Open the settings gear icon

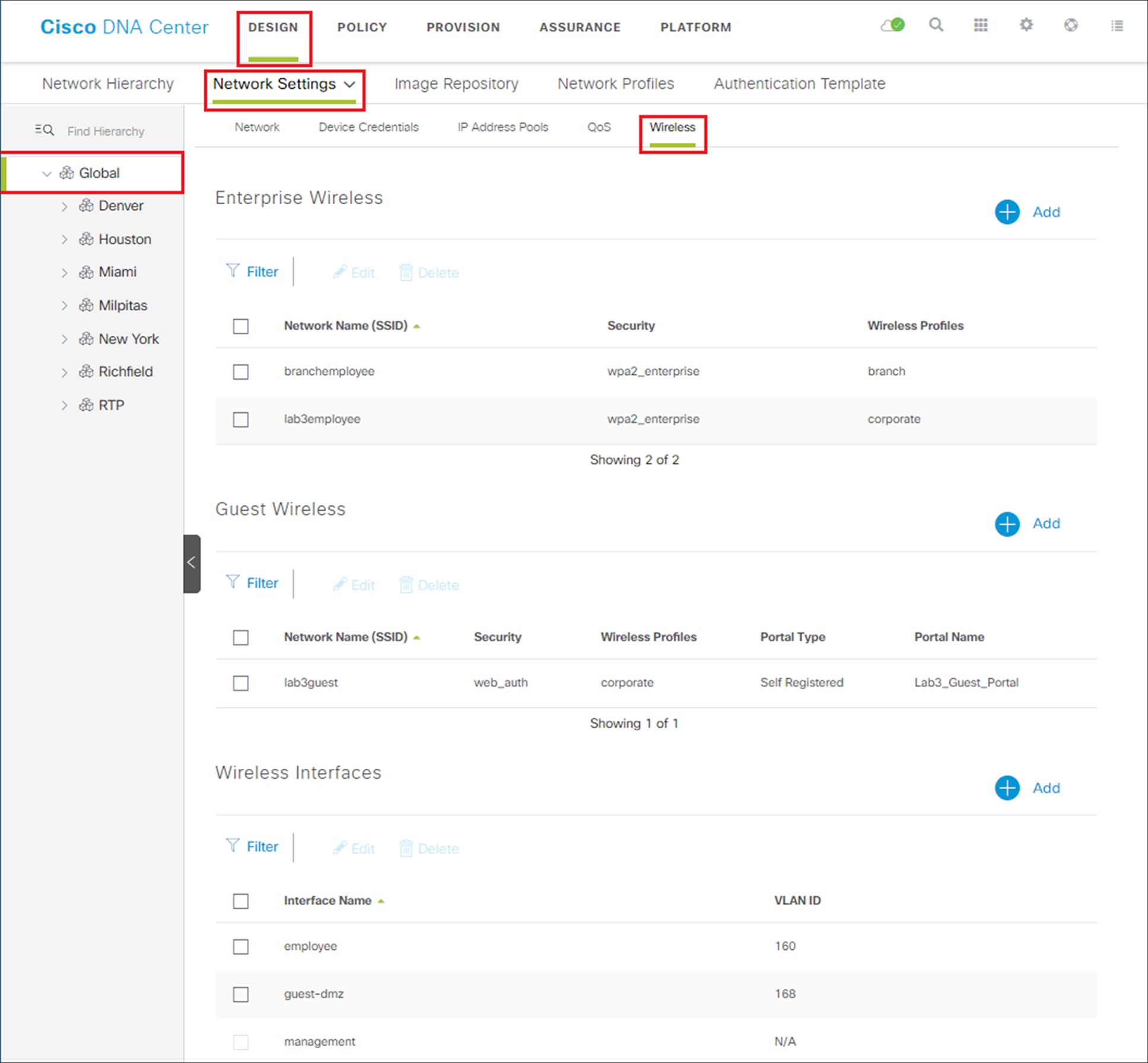[x=1026, y=25]
